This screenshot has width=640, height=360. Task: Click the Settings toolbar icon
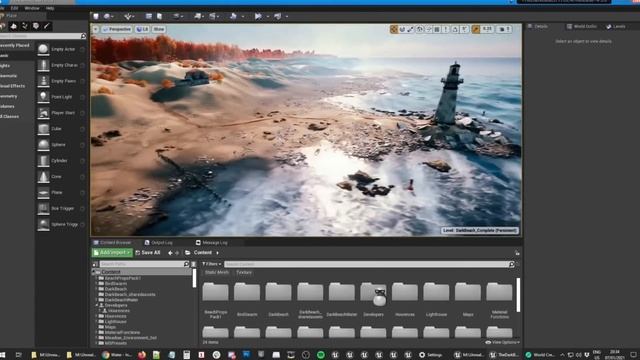click(x=176, y=16)
